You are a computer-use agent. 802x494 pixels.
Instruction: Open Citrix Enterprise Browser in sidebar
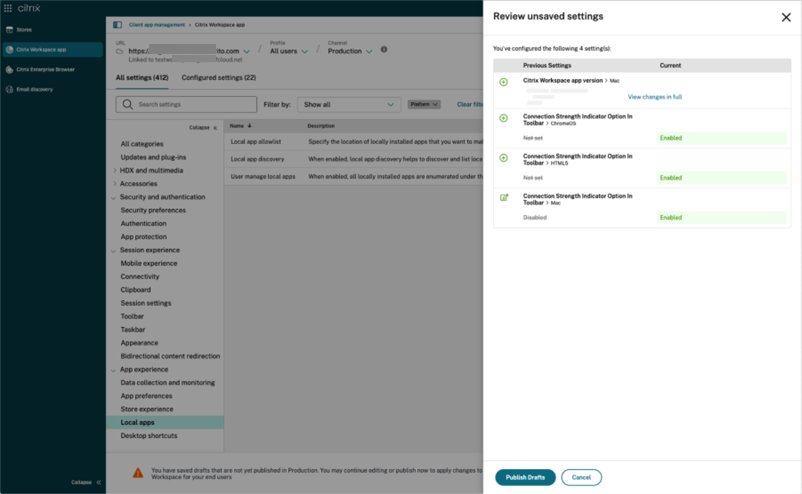tap(46, 70)
